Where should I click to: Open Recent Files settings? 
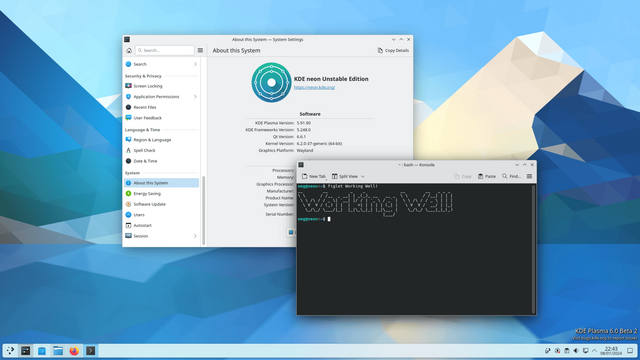click(x=161, y=107)
